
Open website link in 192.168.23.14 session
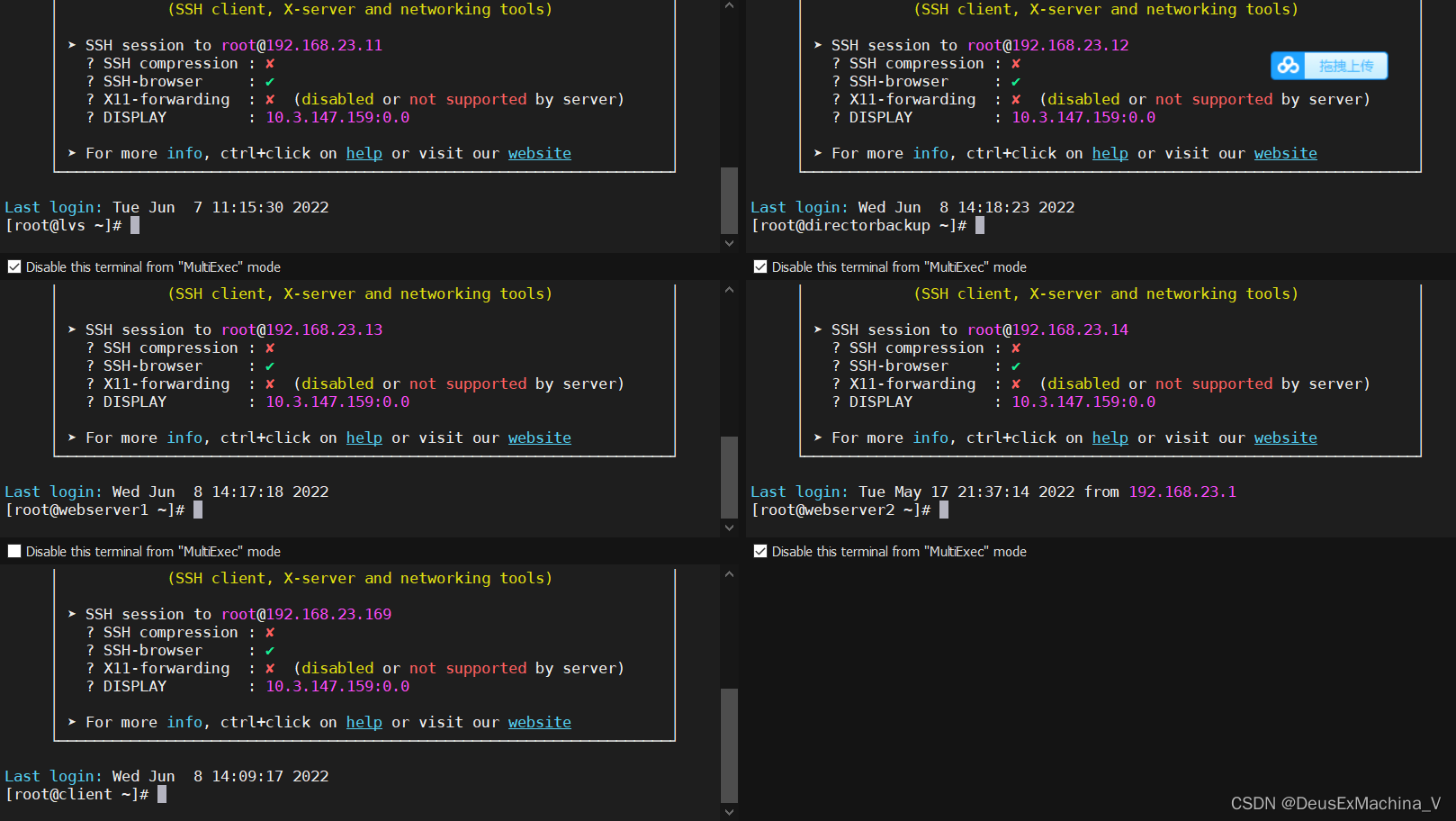tap(1286, 438)
